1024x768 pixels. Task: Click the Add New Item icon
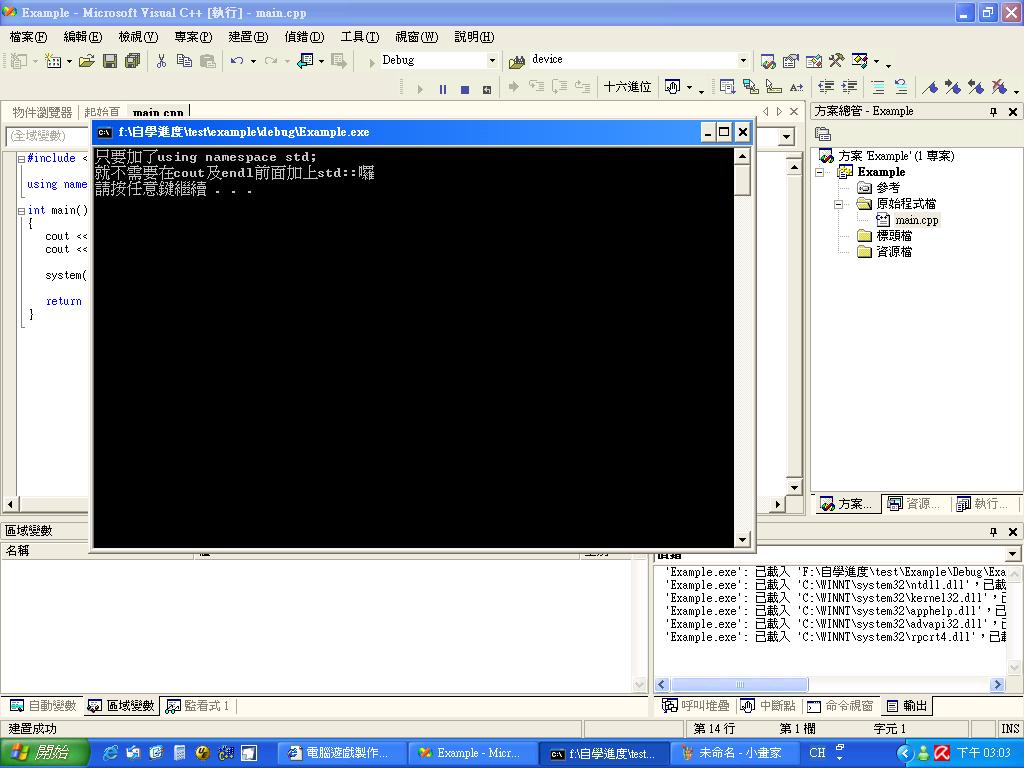[53, 61]
